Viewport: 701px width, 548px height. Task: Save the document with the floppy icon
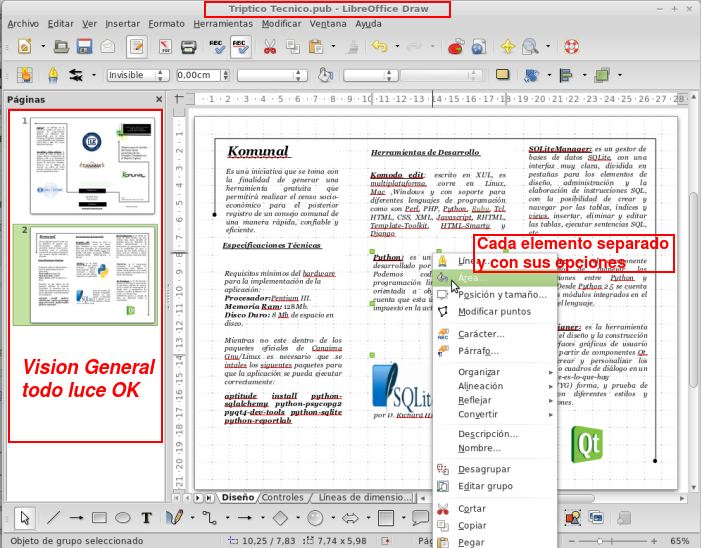[x=84, y=46]
